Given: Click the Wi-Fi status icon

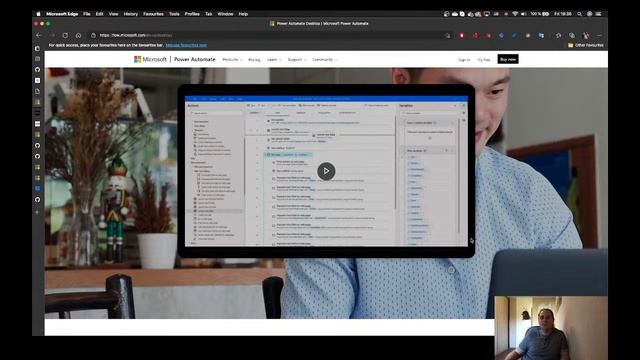Looking at the screenshot, I should [515, 14].
